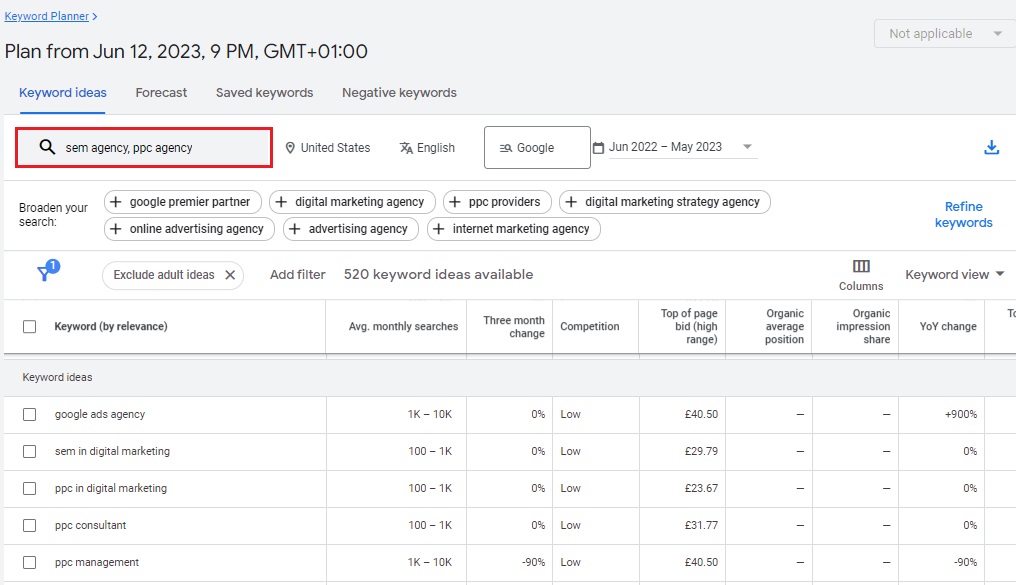1016x585 pixels.
Task: Click the Add filter button
Action: [x=298, y=275]
